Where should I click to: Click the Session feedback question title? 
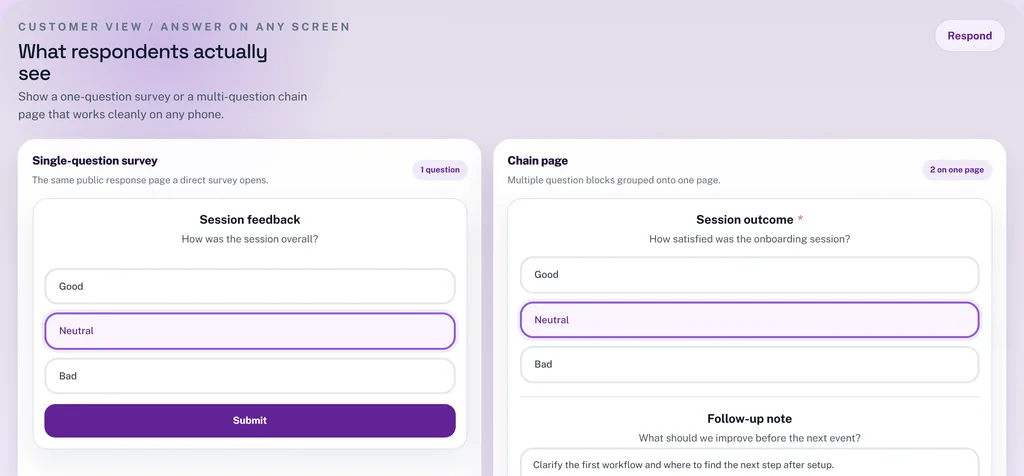250,220
